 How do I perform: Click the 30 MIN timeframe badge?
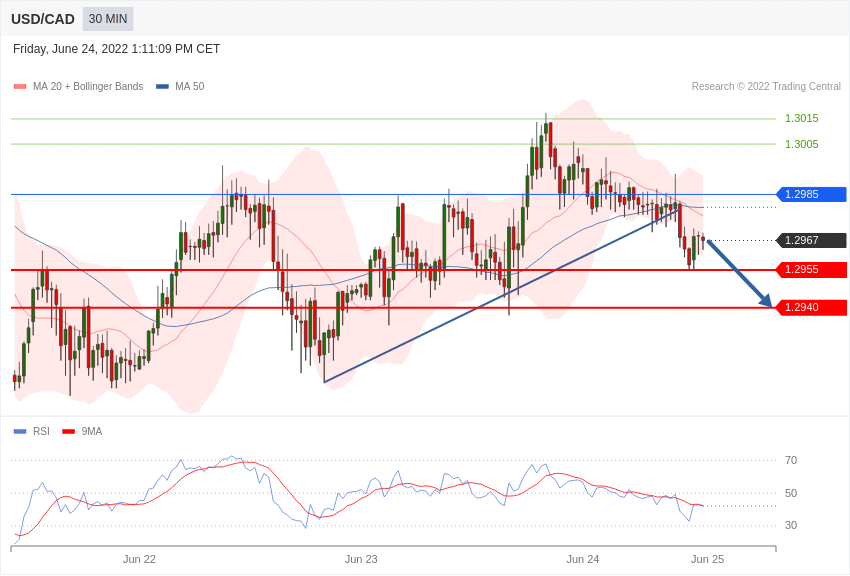(x=108, y=19)
